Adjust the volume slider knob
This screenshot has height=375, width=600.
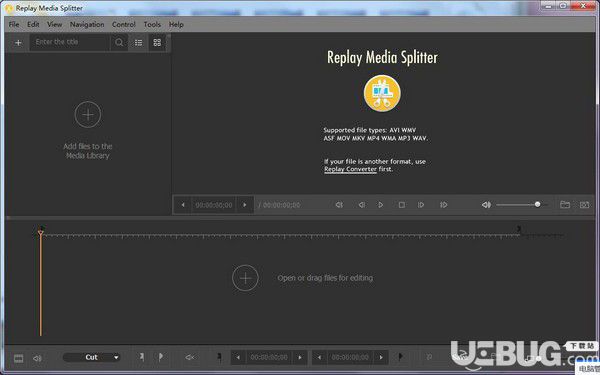pos(538,205)
